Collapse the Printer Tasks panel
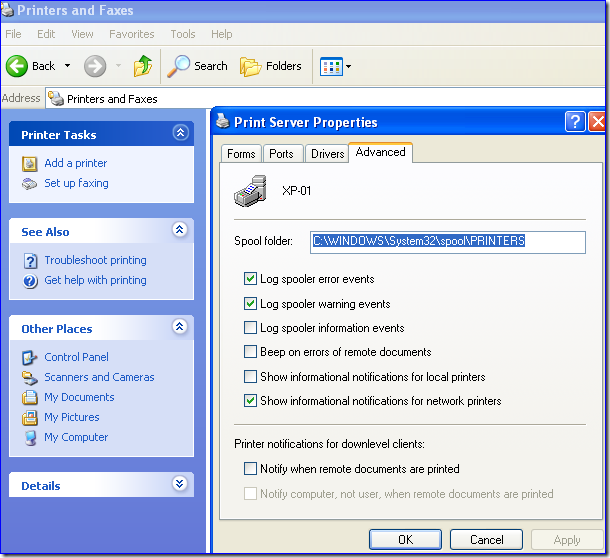The width and height of the screenshot is (610, 558). [x=181, y=133]
